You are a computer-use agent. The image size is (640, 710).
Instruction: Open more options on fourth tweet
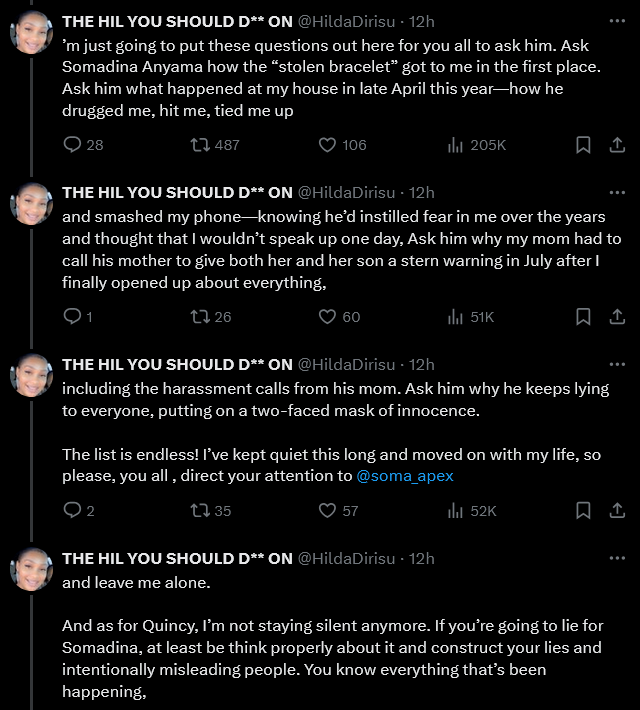click(617, 558)
